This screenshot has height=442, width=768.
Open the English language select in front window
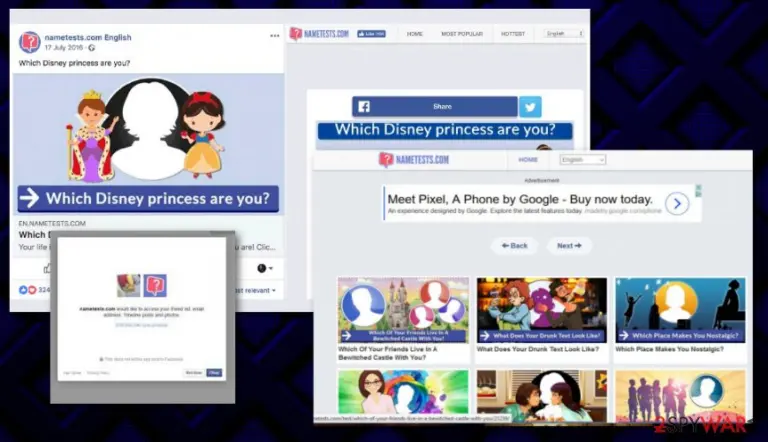[583, 160]
